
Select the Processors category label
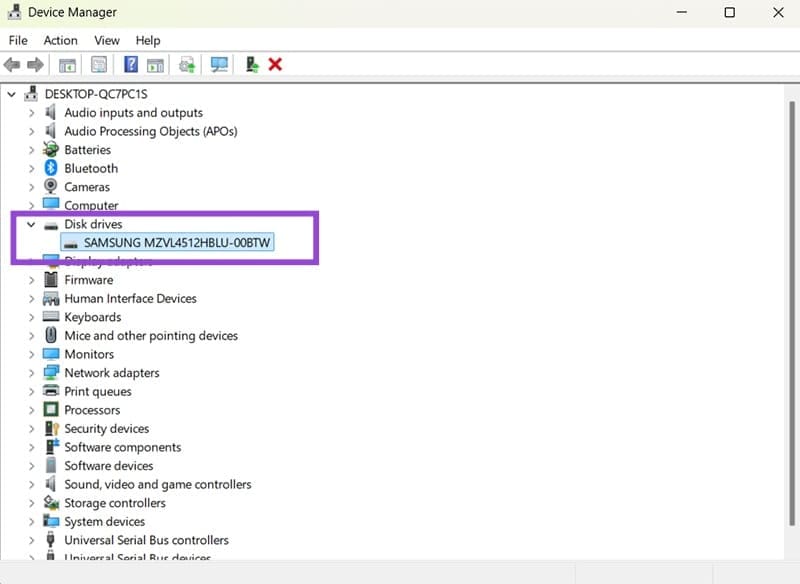point(92,410)
